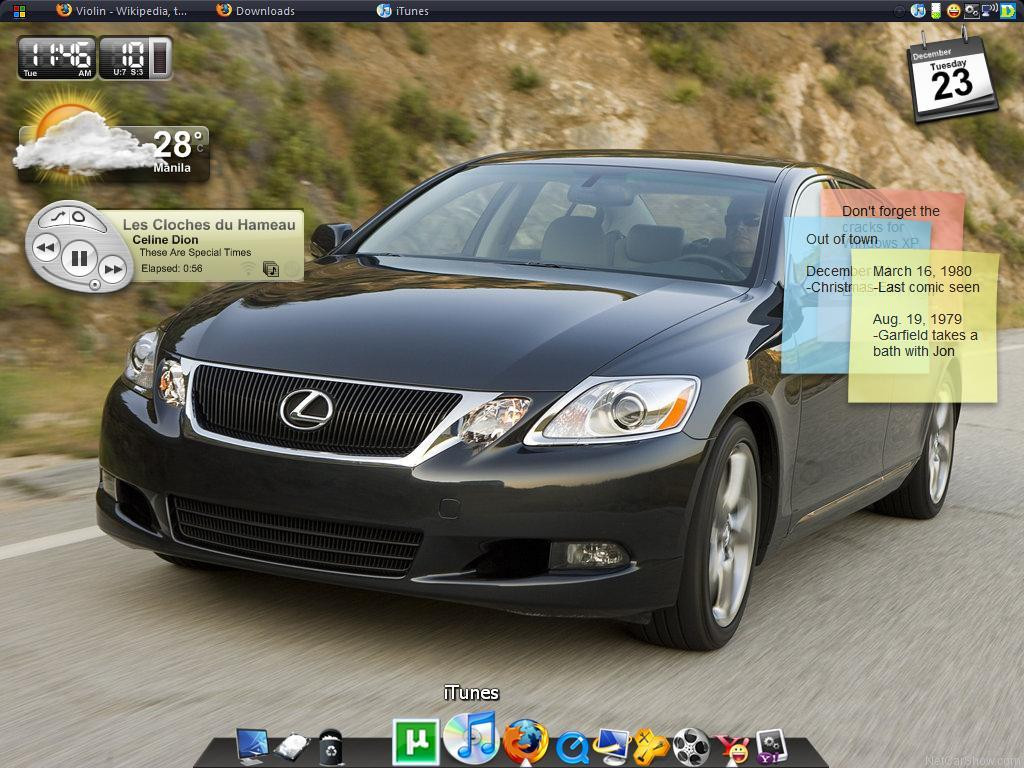Open My Computer monitor icon in dock
This screenshot has width=1024, height=768.
click(252, 746)
